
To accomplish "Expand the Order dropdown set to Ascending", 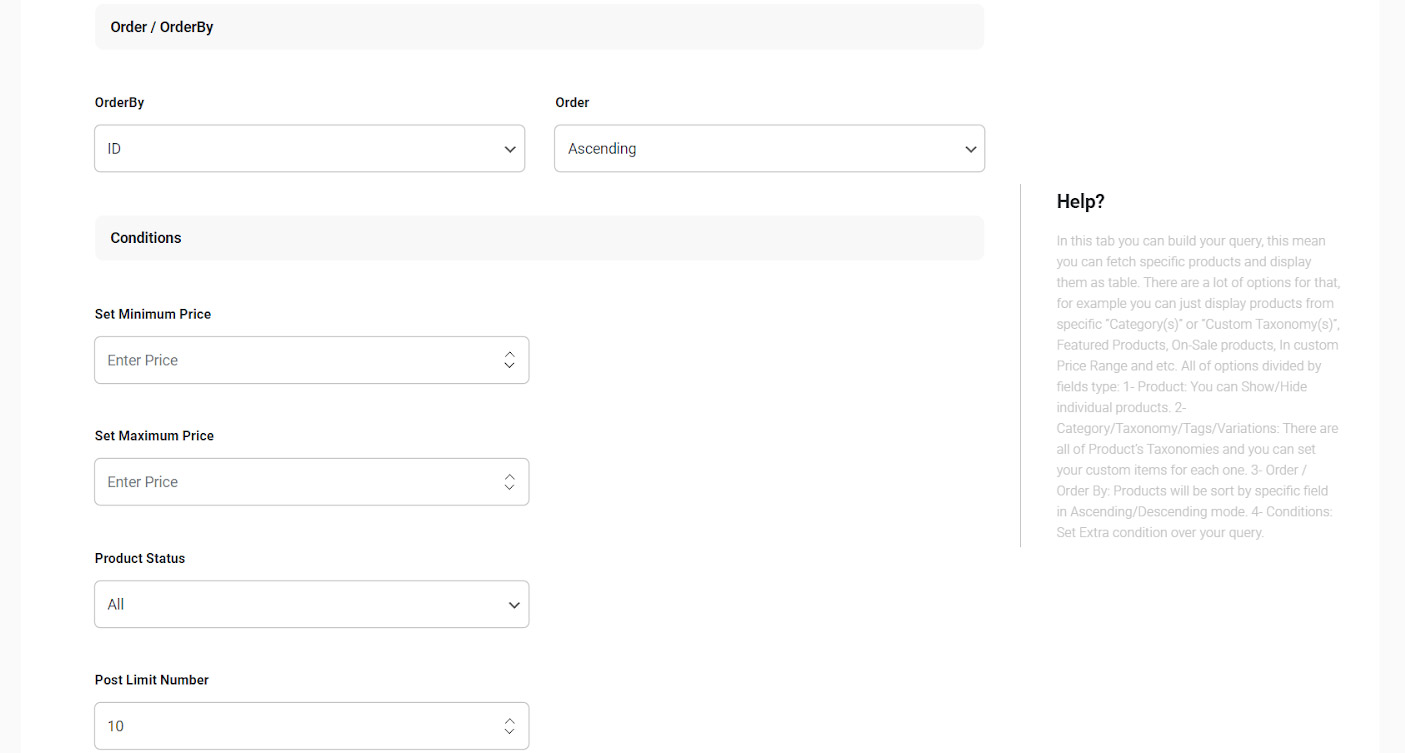I will click(768, 148).
